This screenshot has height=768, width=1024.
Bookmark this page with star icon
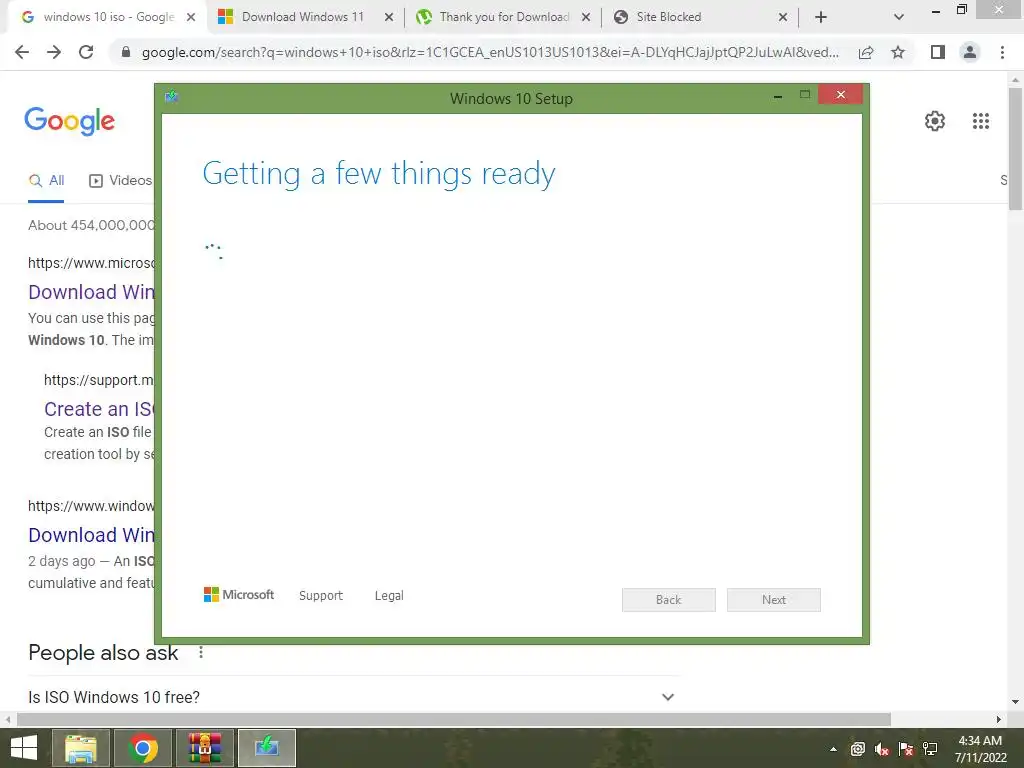pos(898,52)
